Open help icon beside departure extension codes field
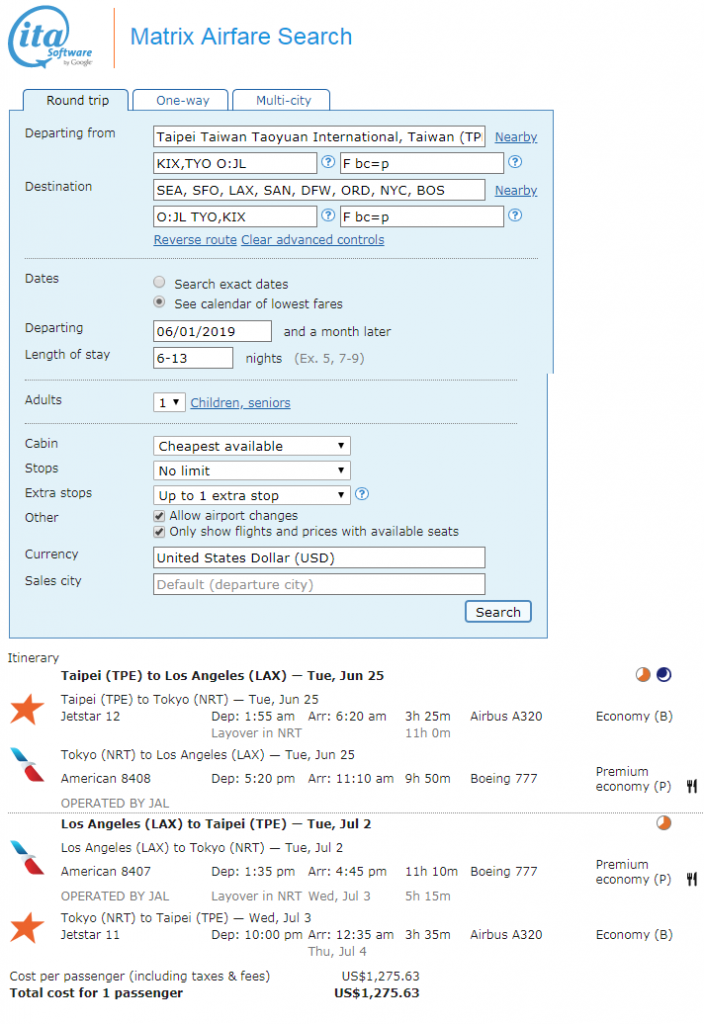Image resolution: width=704 pixels, height=1024 pixels. coord(515,161)
